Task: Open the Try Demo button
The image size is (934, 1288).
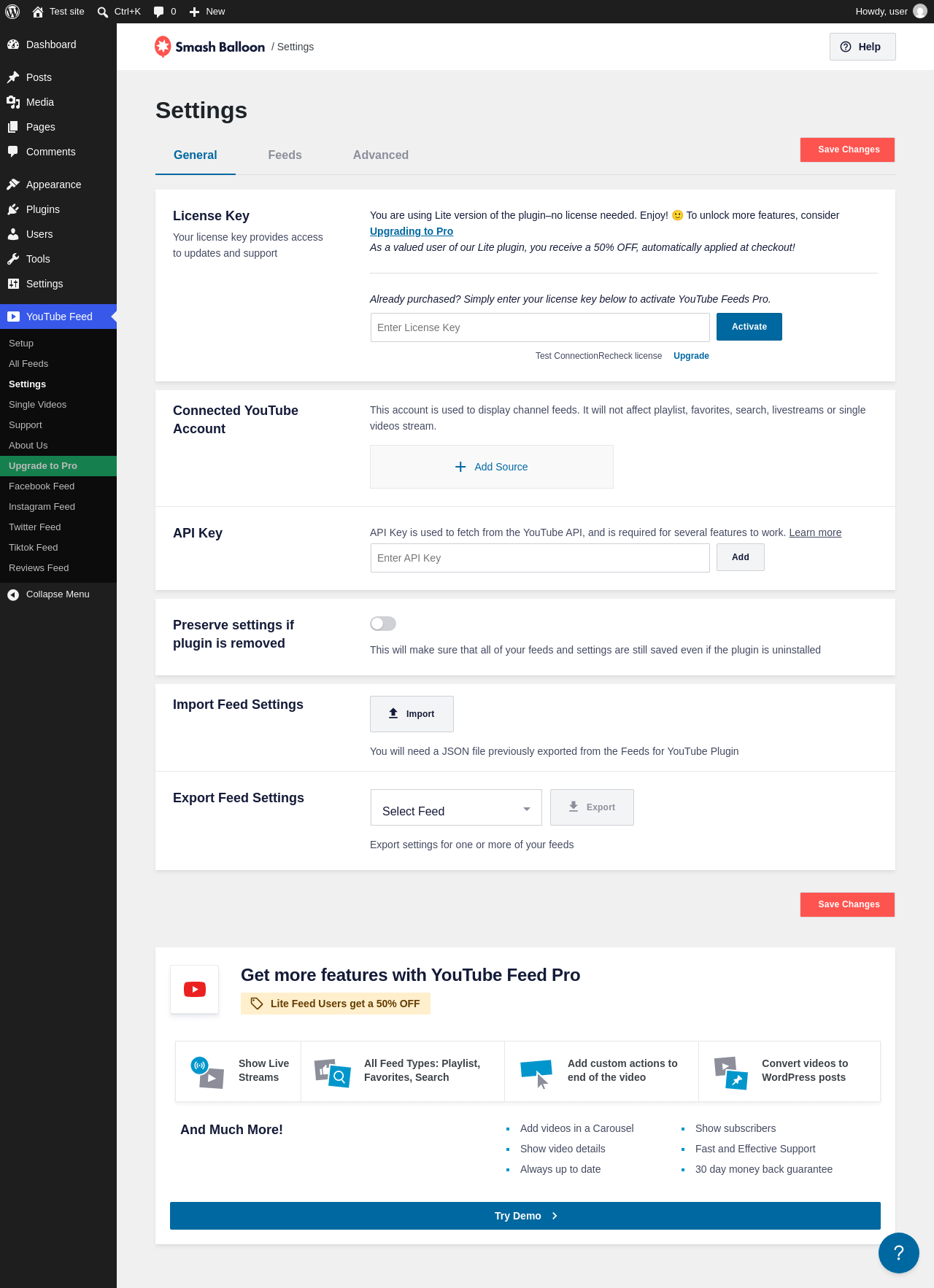Action: [525, 1216]
